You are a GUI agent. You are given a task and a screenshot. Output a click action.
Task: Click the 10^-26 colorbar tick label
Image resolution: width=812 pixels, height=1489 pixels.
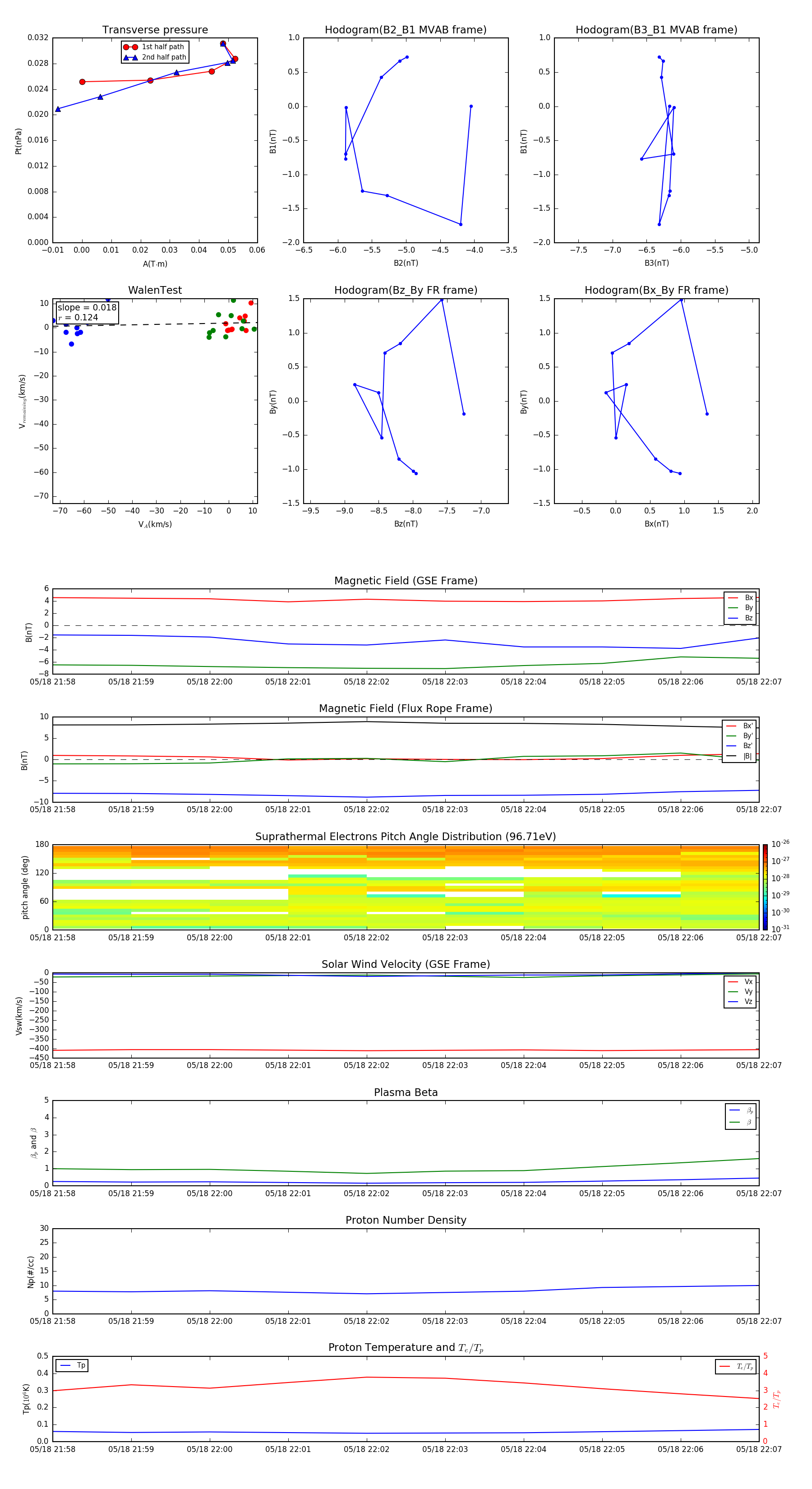780,844
